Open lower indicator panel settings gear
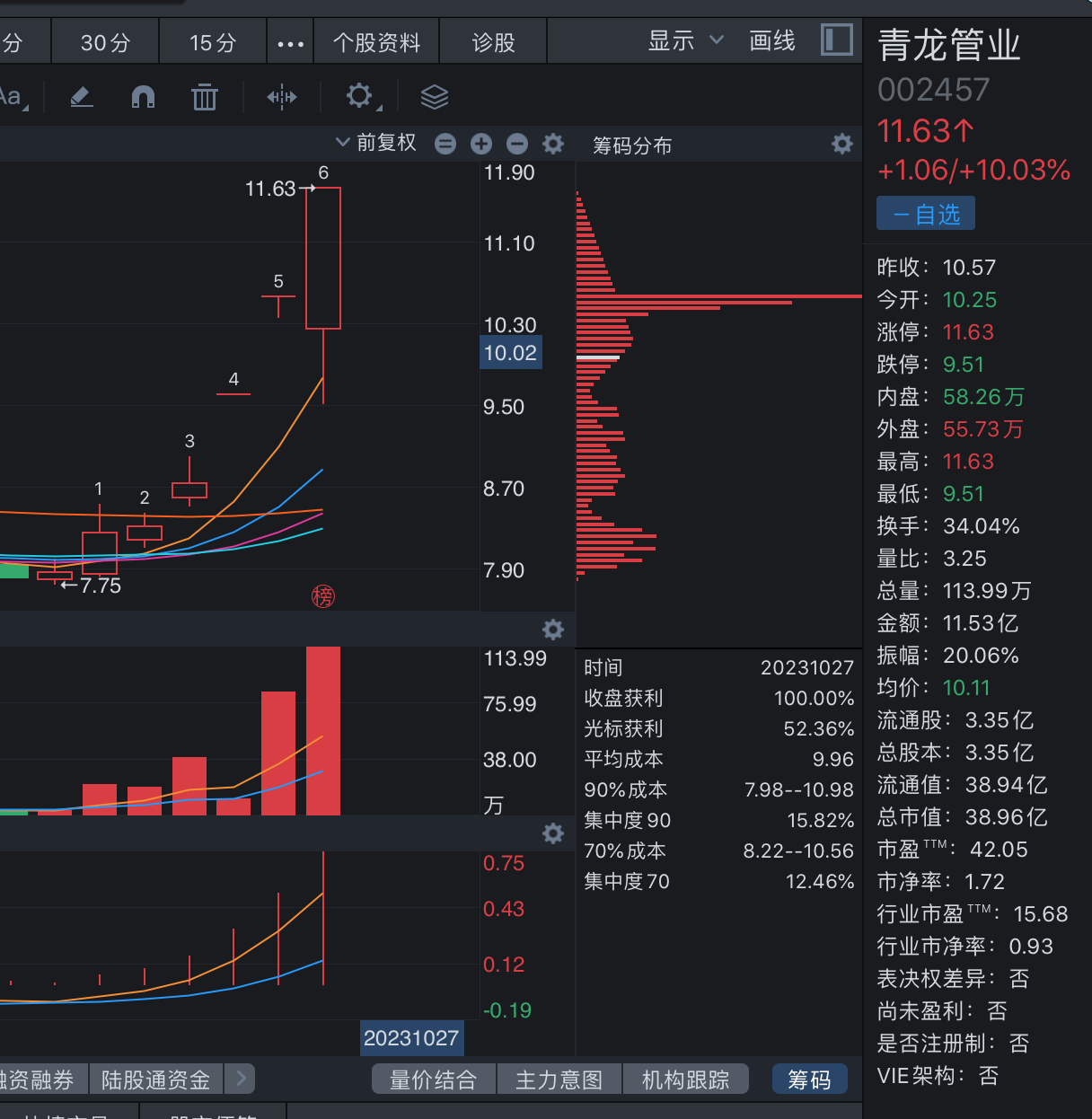This screenshot has width=1092, height=1119. coord(553,833)
